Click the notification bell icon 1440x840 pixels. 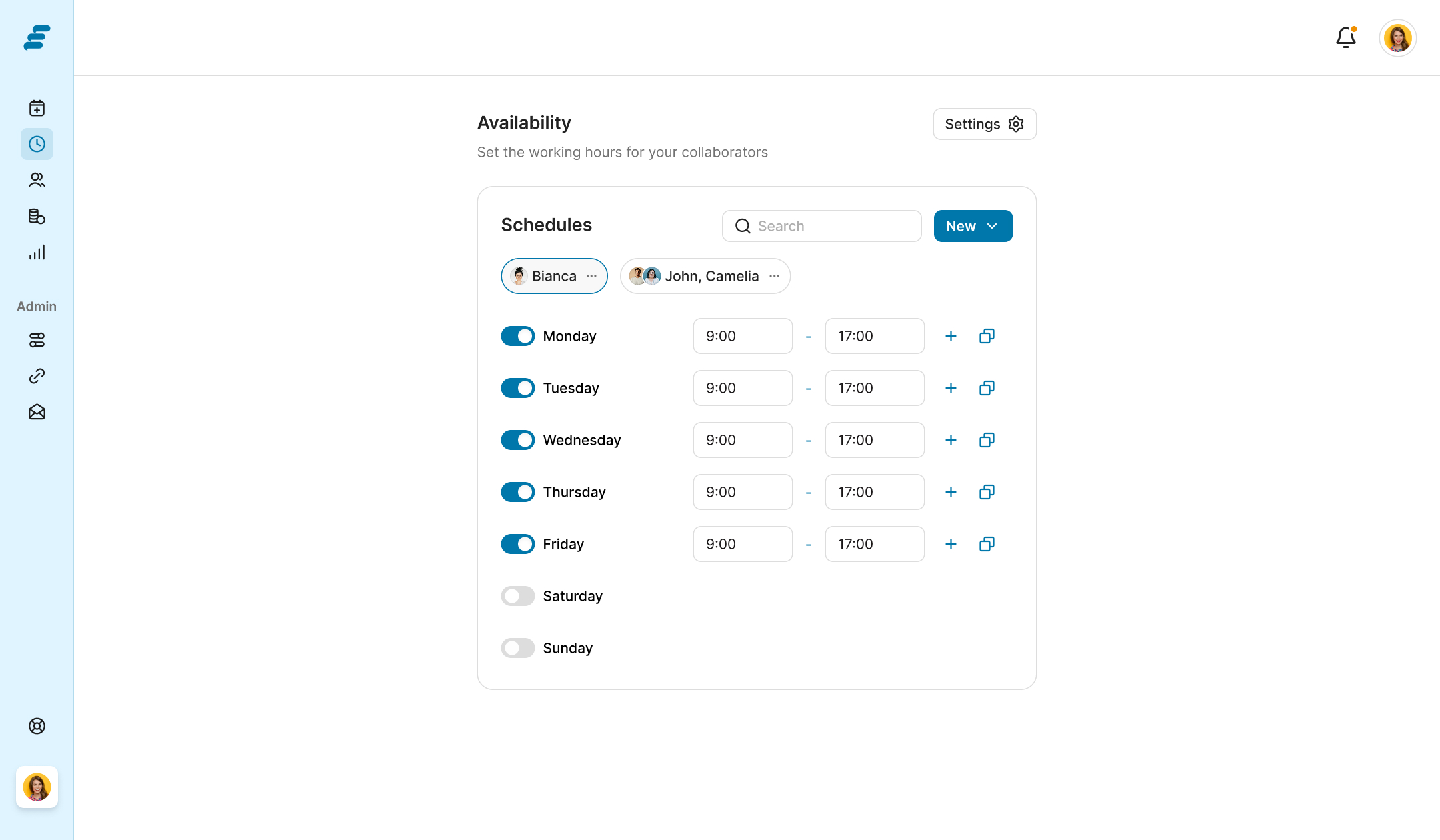1345,37
